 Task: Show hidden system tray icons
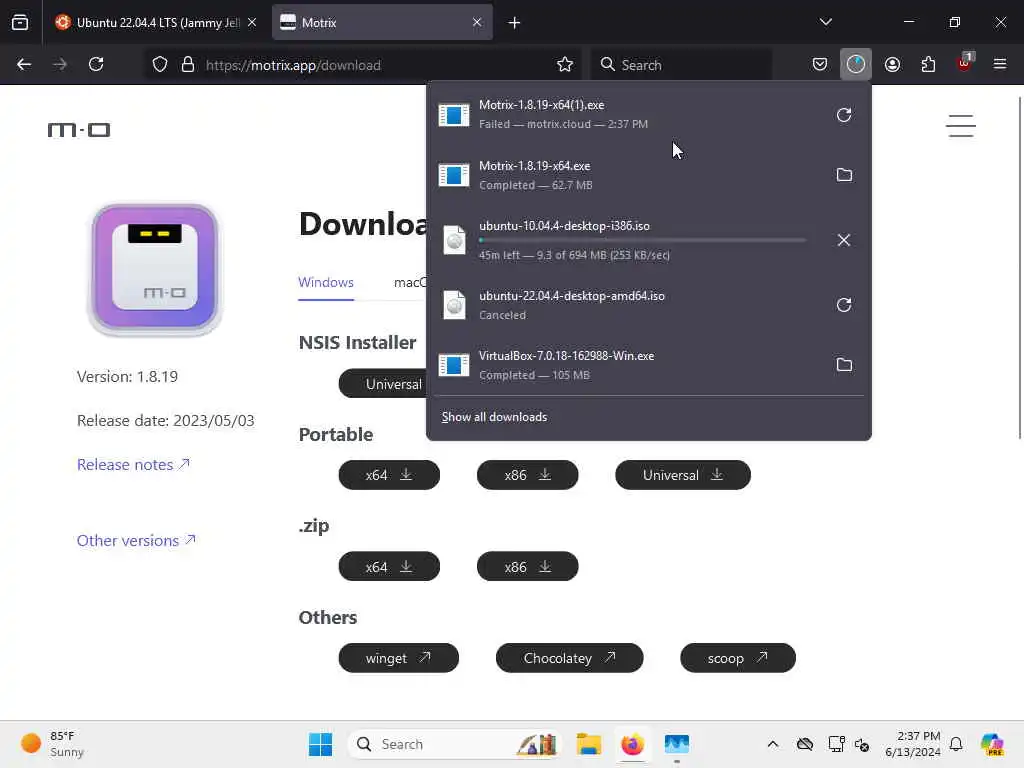pos(773,744)
